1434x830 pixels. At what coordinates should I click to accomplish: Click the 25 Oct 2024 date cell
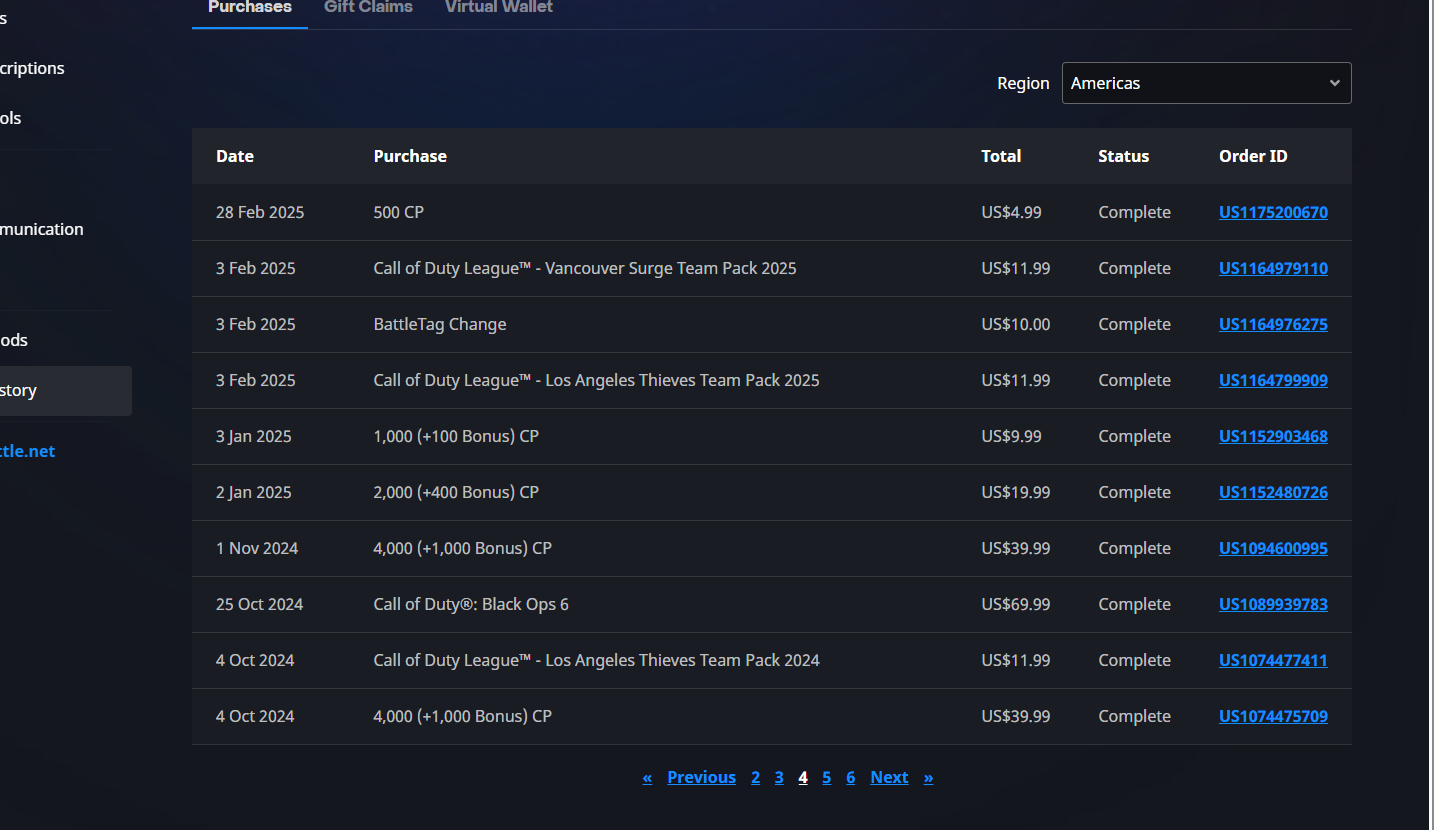click(x=259, y=604)
